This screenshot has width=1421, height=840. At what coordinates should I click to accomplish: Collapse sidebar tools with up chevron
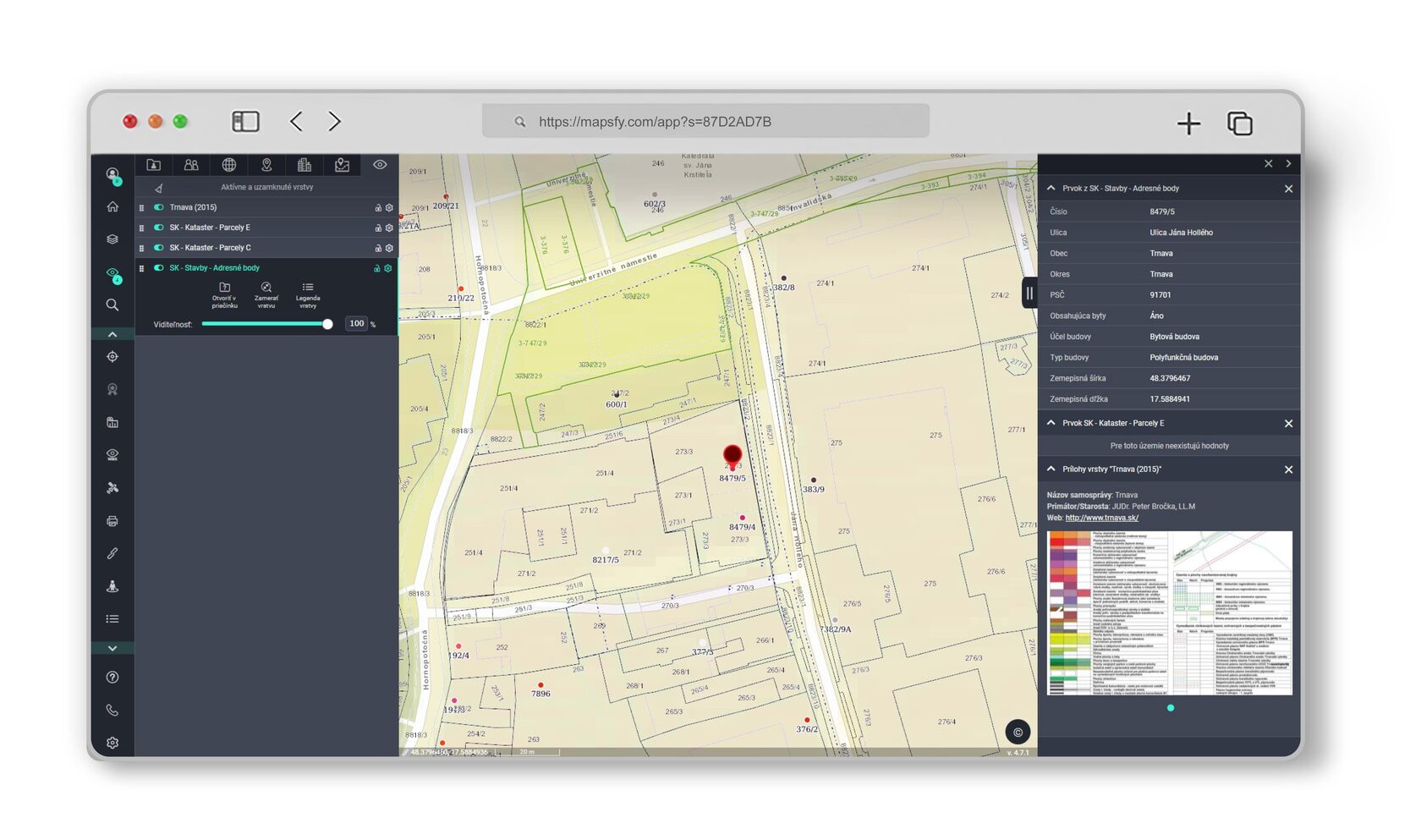112,335
